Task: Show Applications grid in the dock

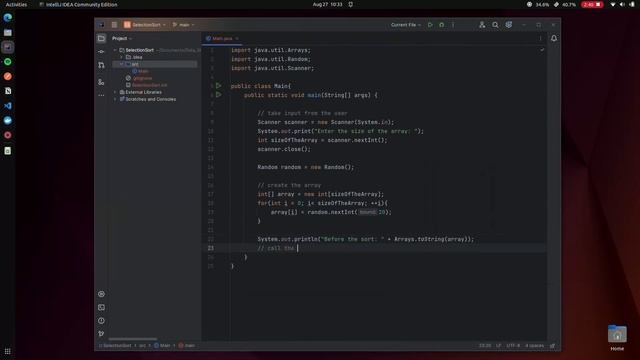Action: coord(8,351)
